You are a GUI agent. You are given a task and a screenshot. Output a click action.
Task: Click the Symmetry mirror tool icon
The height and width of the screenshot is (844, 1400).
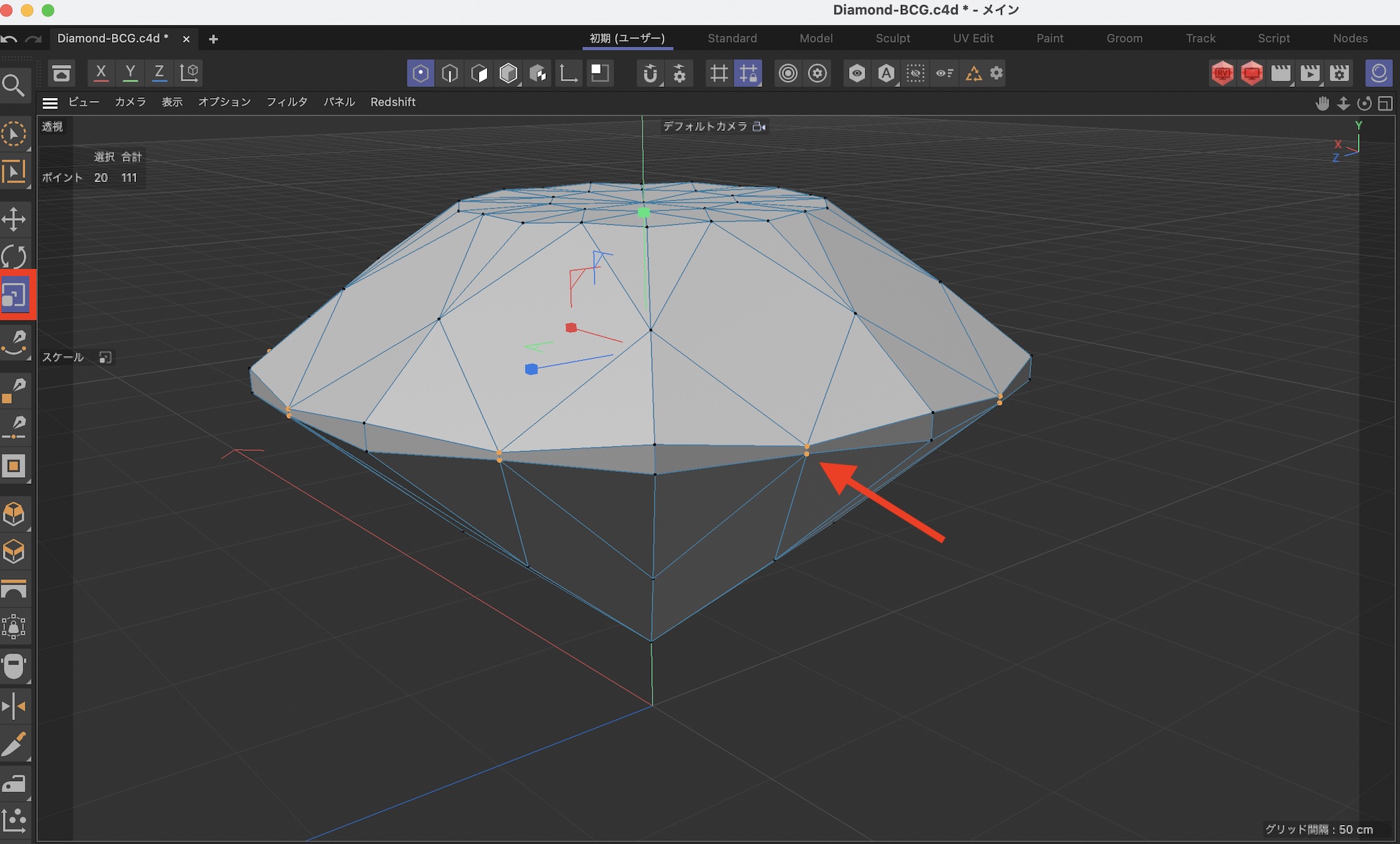tap(14, 706)
